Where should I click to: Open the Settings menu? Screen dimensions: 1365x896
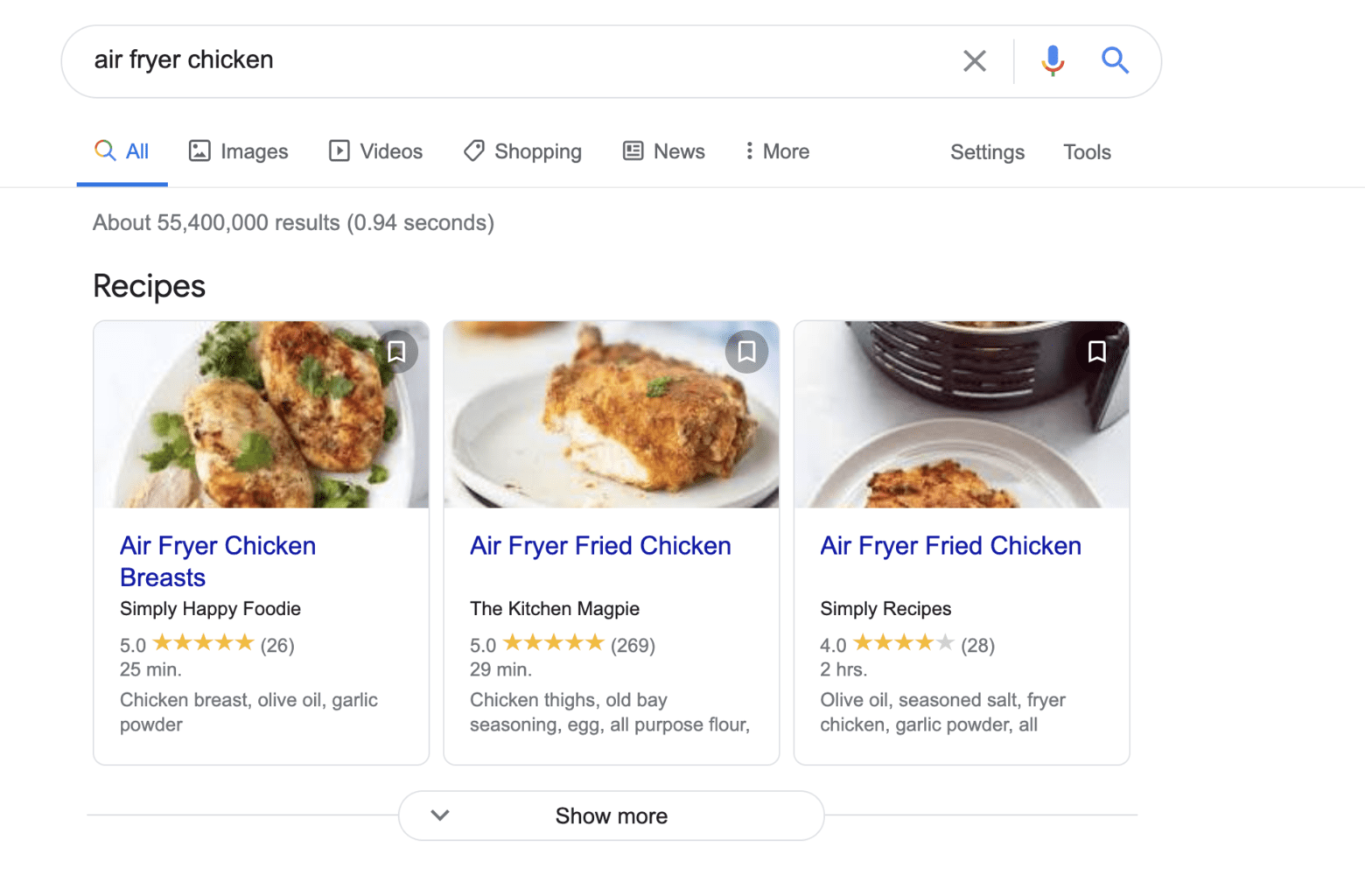(x=987, y=152)
